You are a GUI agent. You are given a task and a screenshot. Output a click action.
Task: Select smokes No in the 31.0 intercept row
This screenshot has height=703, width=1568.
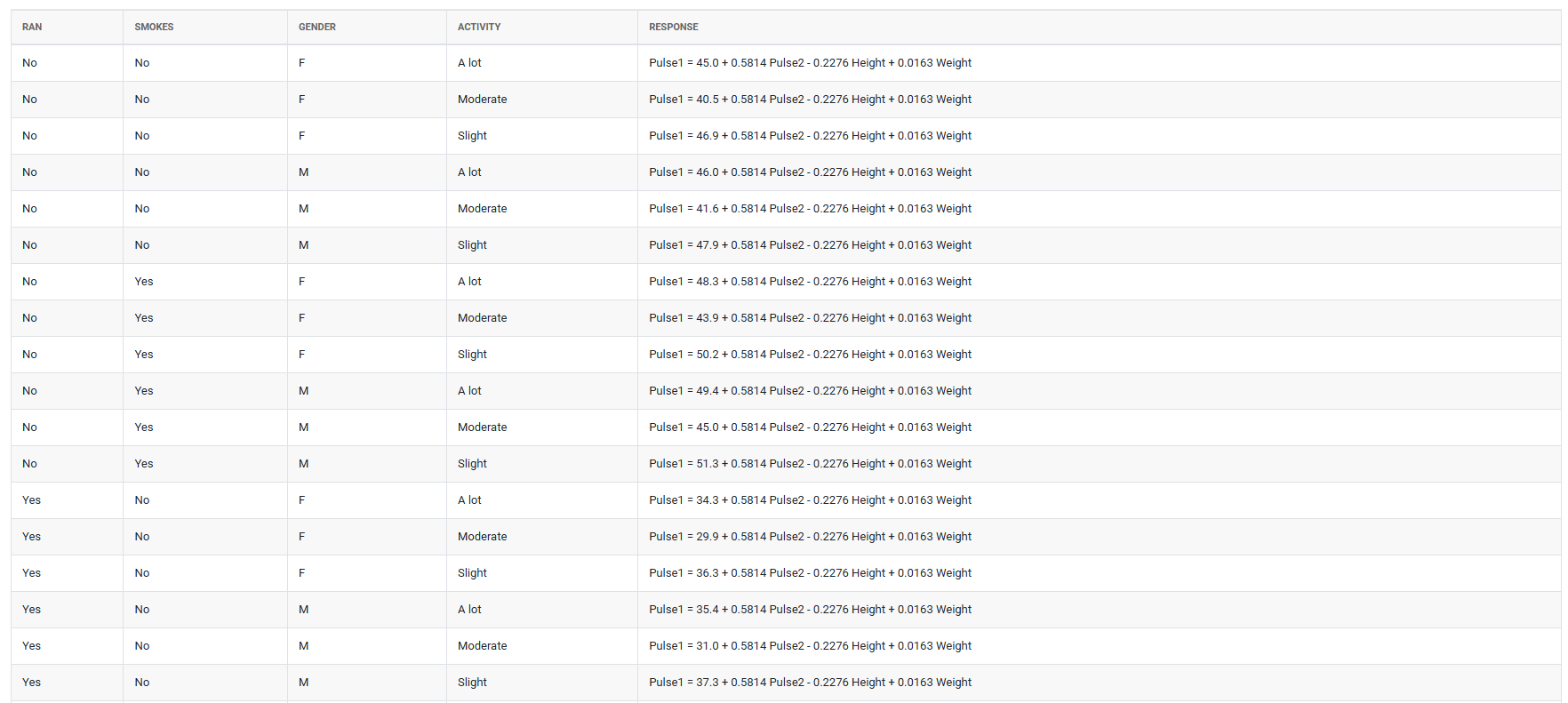point(142,646)
